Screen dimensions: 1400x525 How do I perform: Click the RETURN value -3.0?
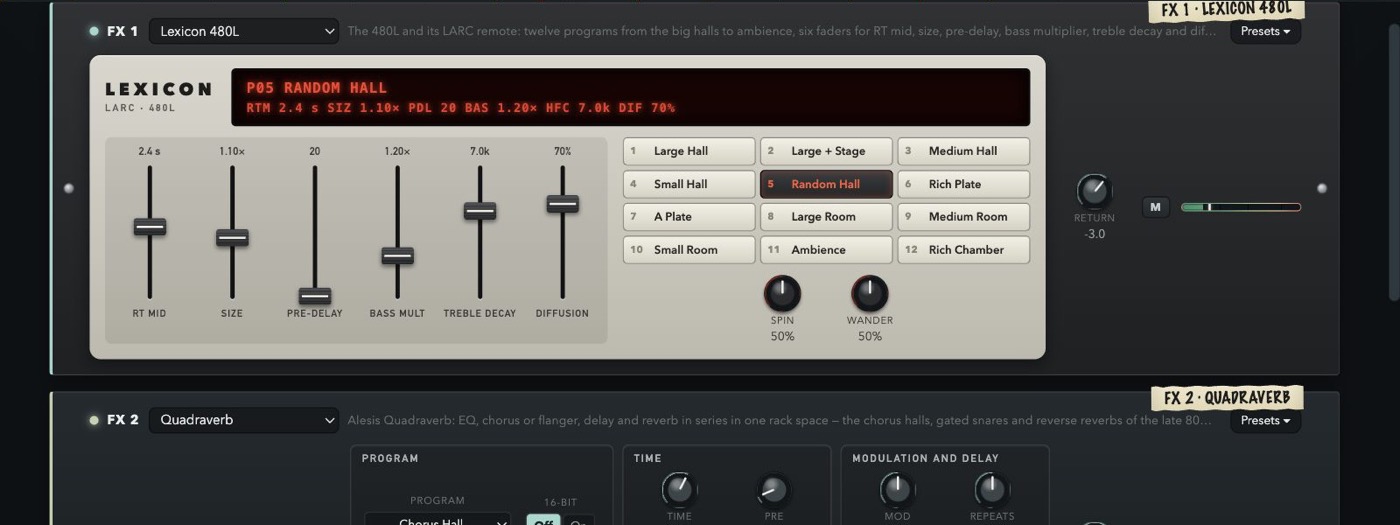point(1094,234)
